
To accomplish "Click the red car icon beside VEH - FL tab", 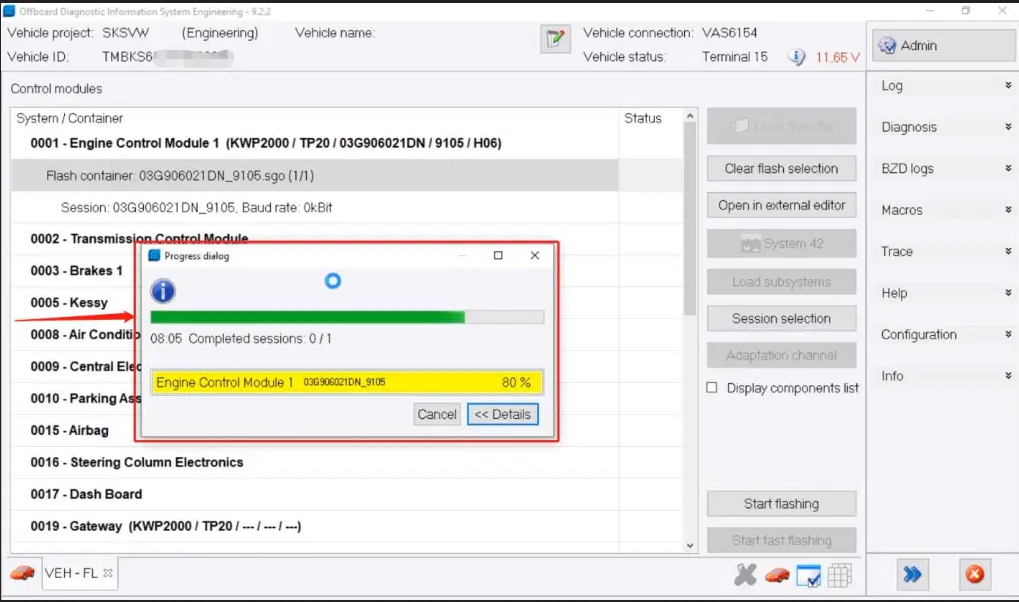I will tap(22, 573).
